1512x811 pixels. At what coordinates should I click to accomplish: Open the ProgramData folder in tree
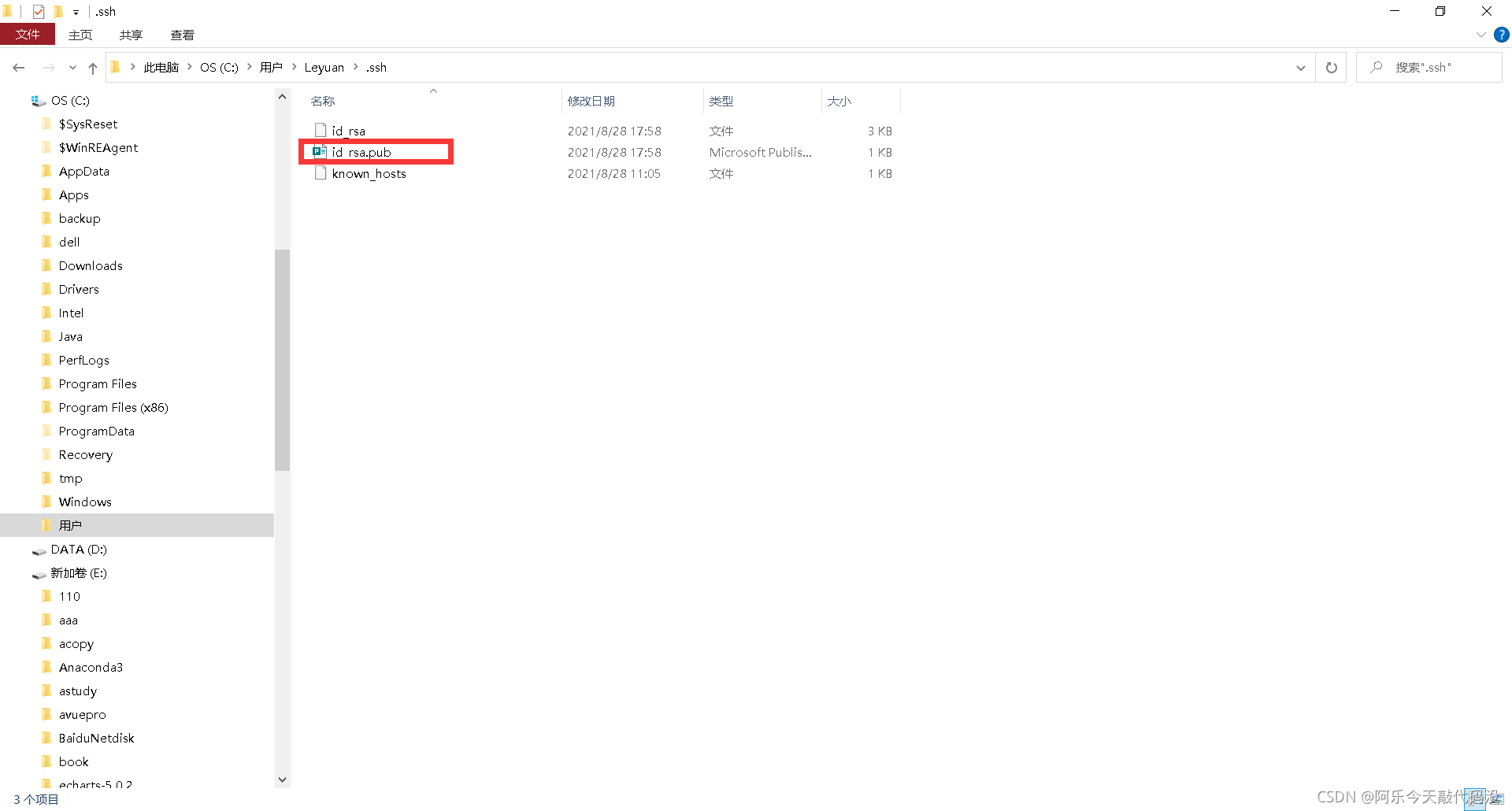coord(97,431)
